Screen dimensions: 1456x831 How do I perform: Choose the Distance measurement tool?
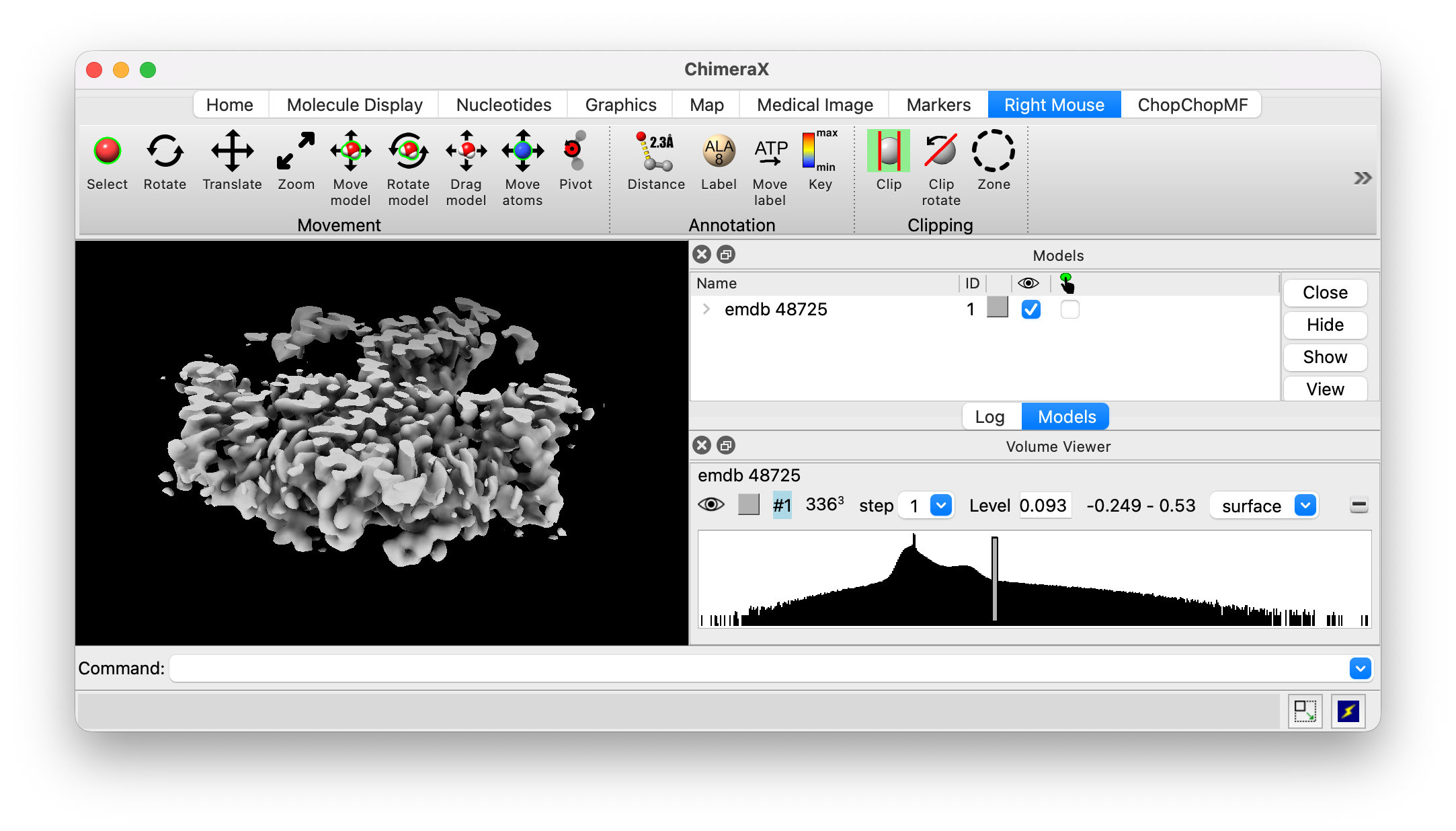[655, 151]
